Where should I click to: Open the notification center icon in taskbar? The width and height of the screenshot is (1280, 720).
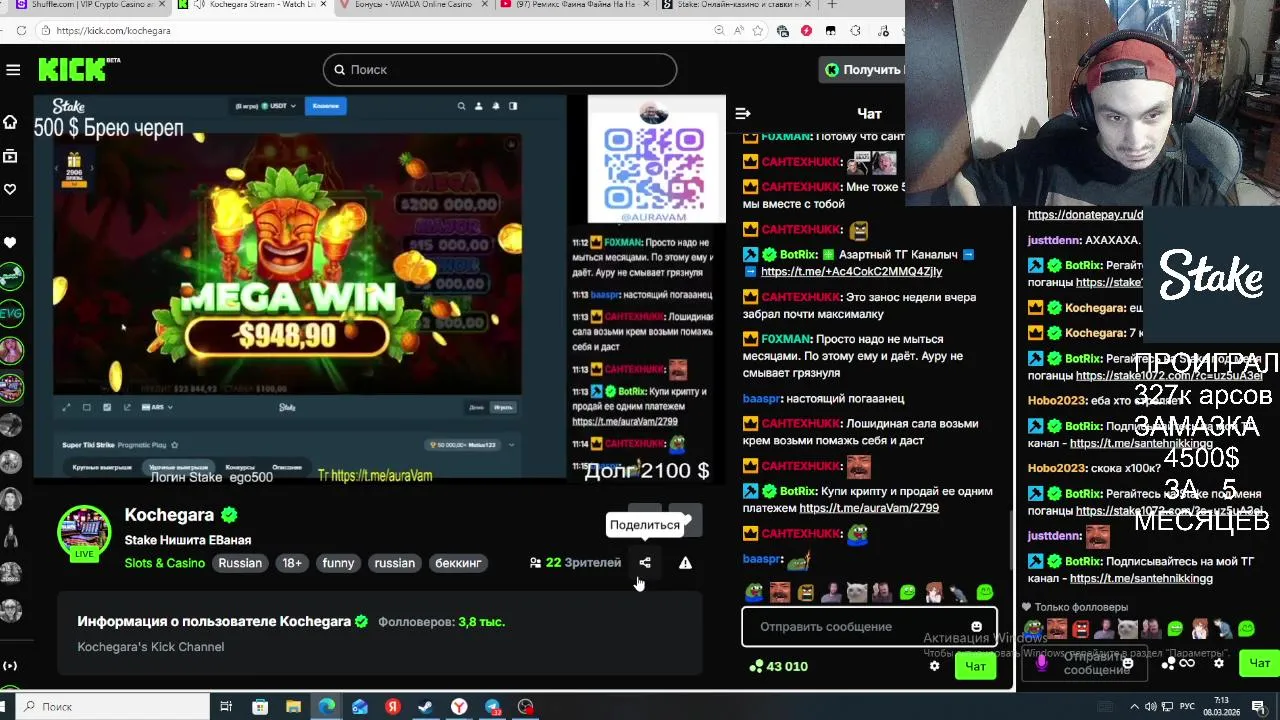[1258, 707]
